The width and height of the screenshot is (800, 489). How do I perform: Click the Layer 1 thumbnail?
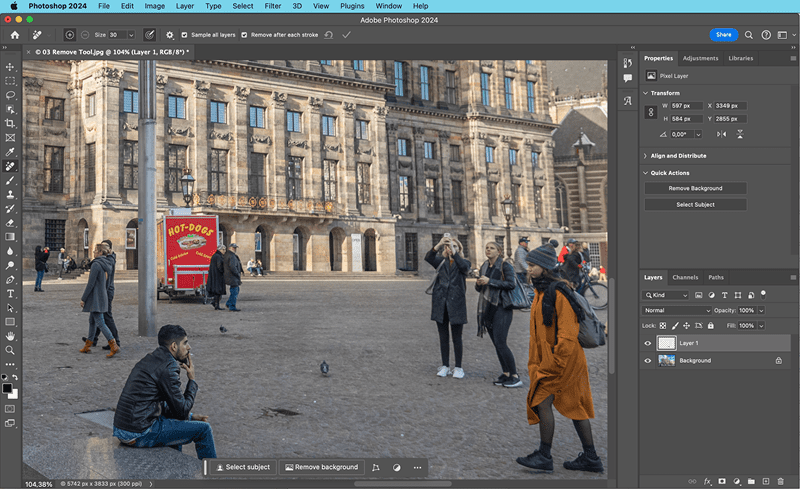[666, 344]
